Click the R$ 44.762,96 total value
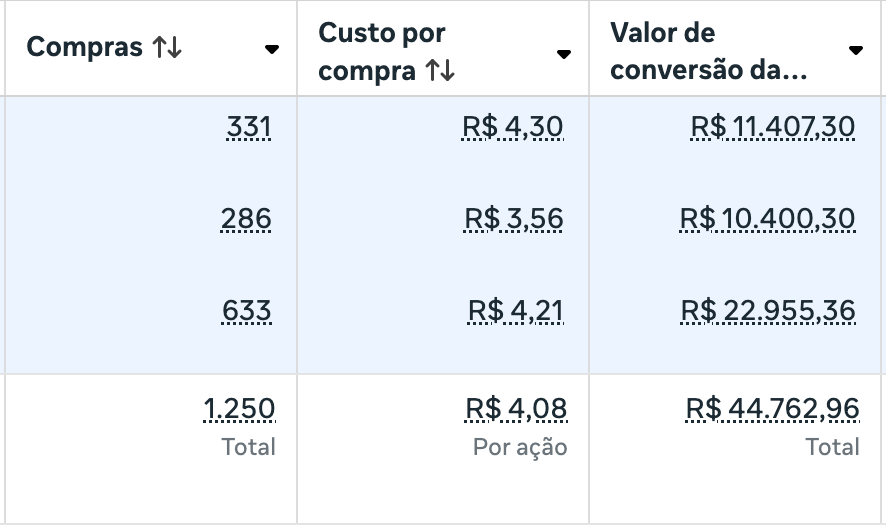886x526 pixels. [x=772, y=408]
